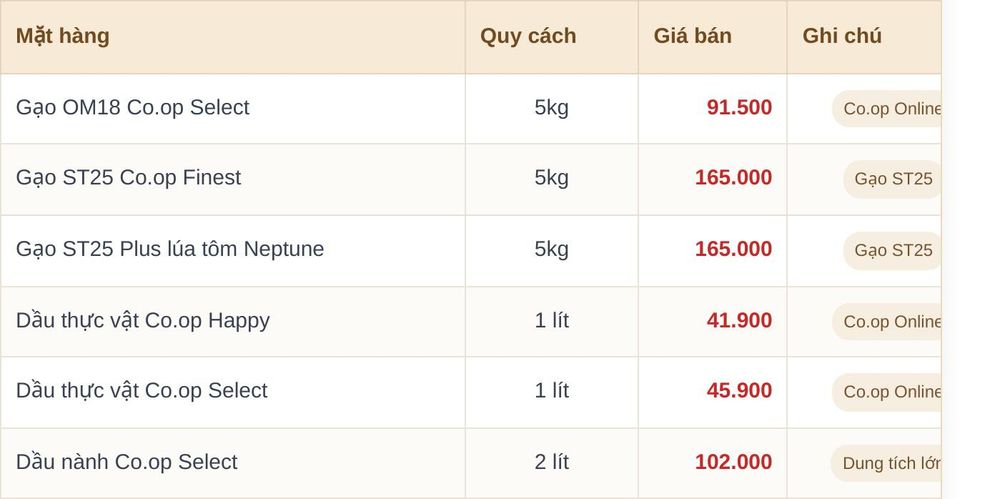Click Gạo ST25 tag in Neptune row
1000x499 pixels.
tap(893, 251)
